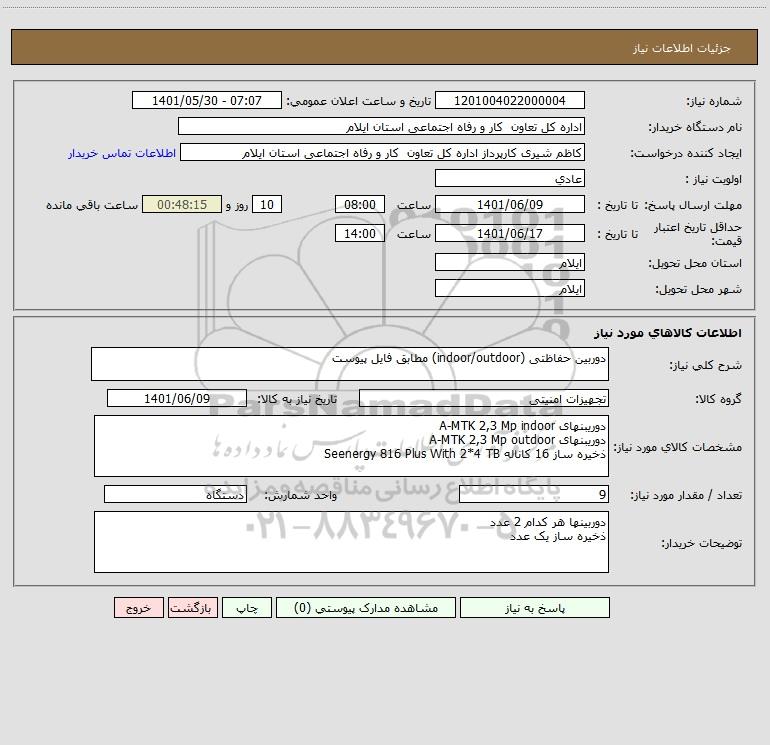
Task: Click the پاسخ به نیاز button
Action: pos(534,607)
